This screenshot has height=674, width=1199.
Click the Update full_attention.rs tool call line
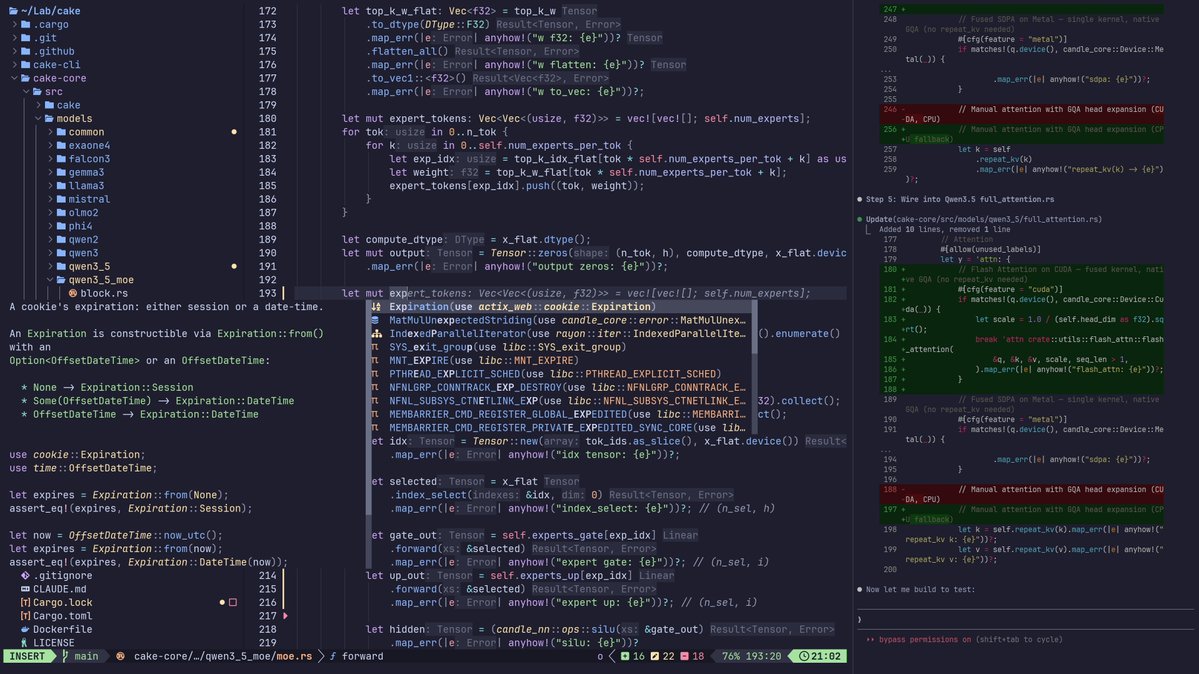[983, 219]
